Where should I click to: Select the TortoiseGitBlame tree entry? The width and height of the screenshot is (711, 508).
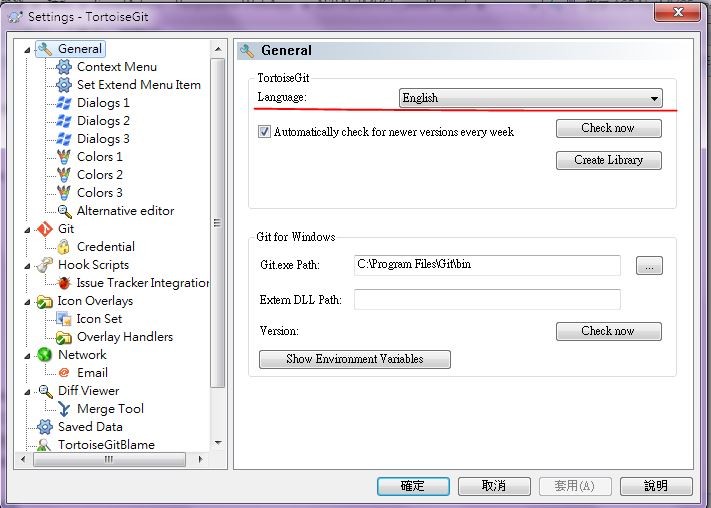106,444
